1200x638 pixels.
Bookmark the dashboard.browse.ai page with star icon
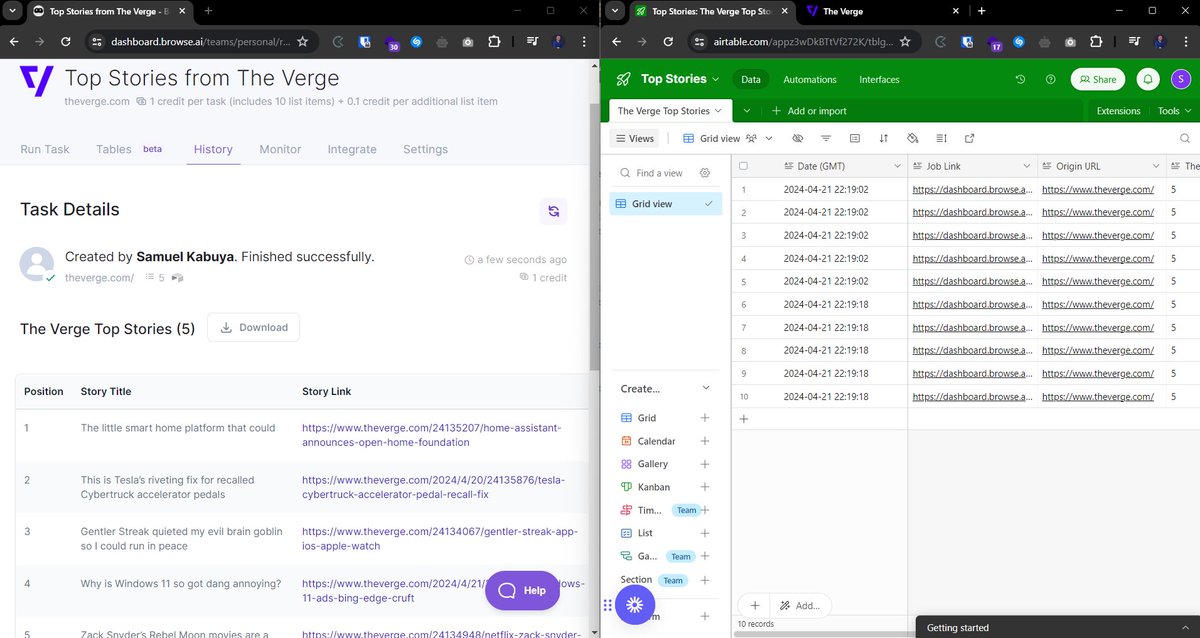point(302,42)
